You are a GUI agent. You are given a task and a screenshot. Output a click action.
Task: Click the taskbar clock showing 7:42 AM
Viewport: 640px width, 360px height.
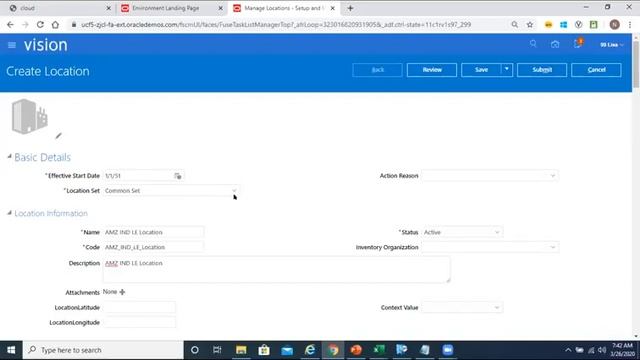(622, 350)
